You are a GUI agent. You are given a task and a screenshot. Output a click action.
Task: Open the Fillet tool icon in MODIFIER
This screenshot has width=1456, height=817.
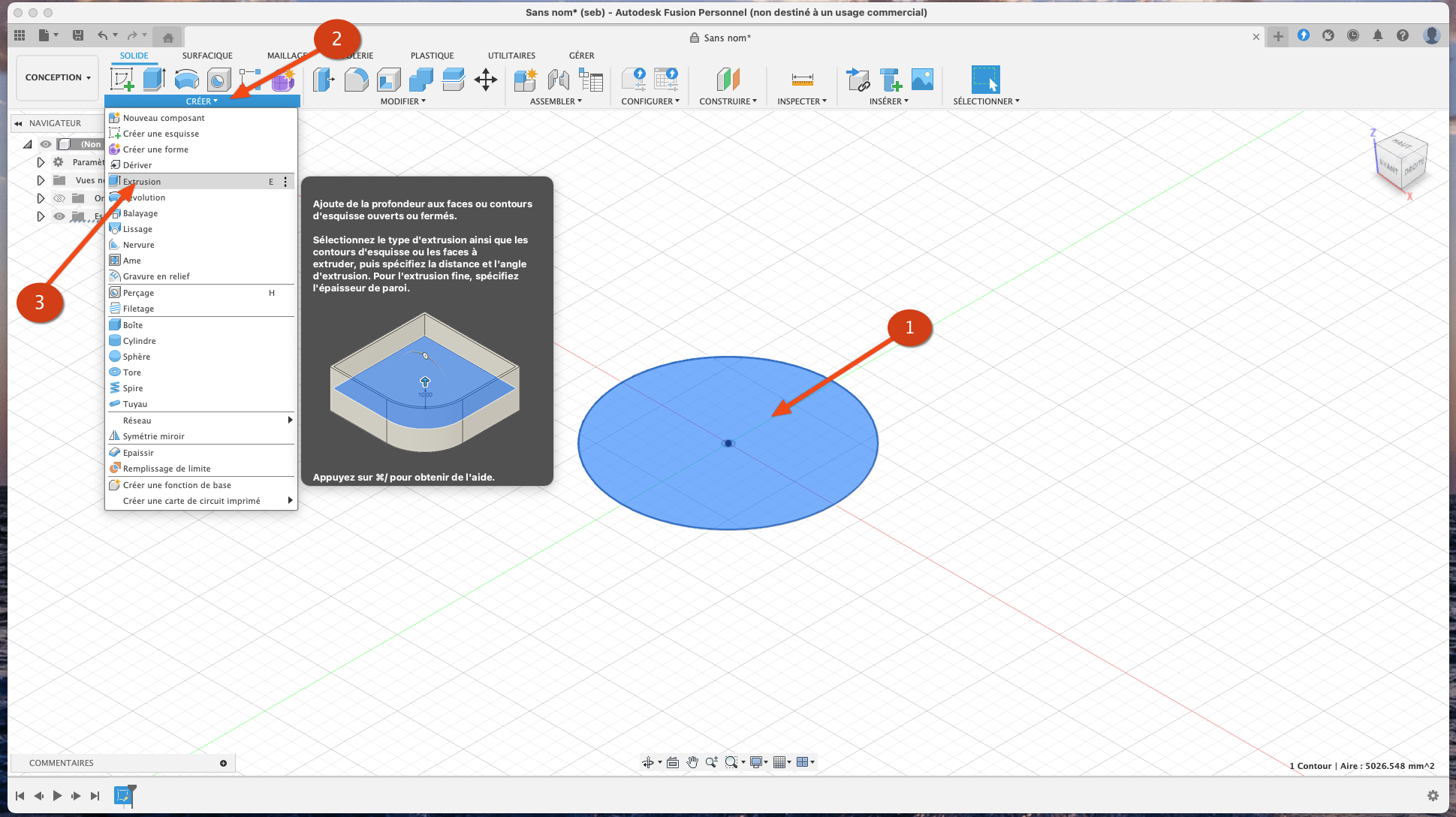[x=356, y=80]
